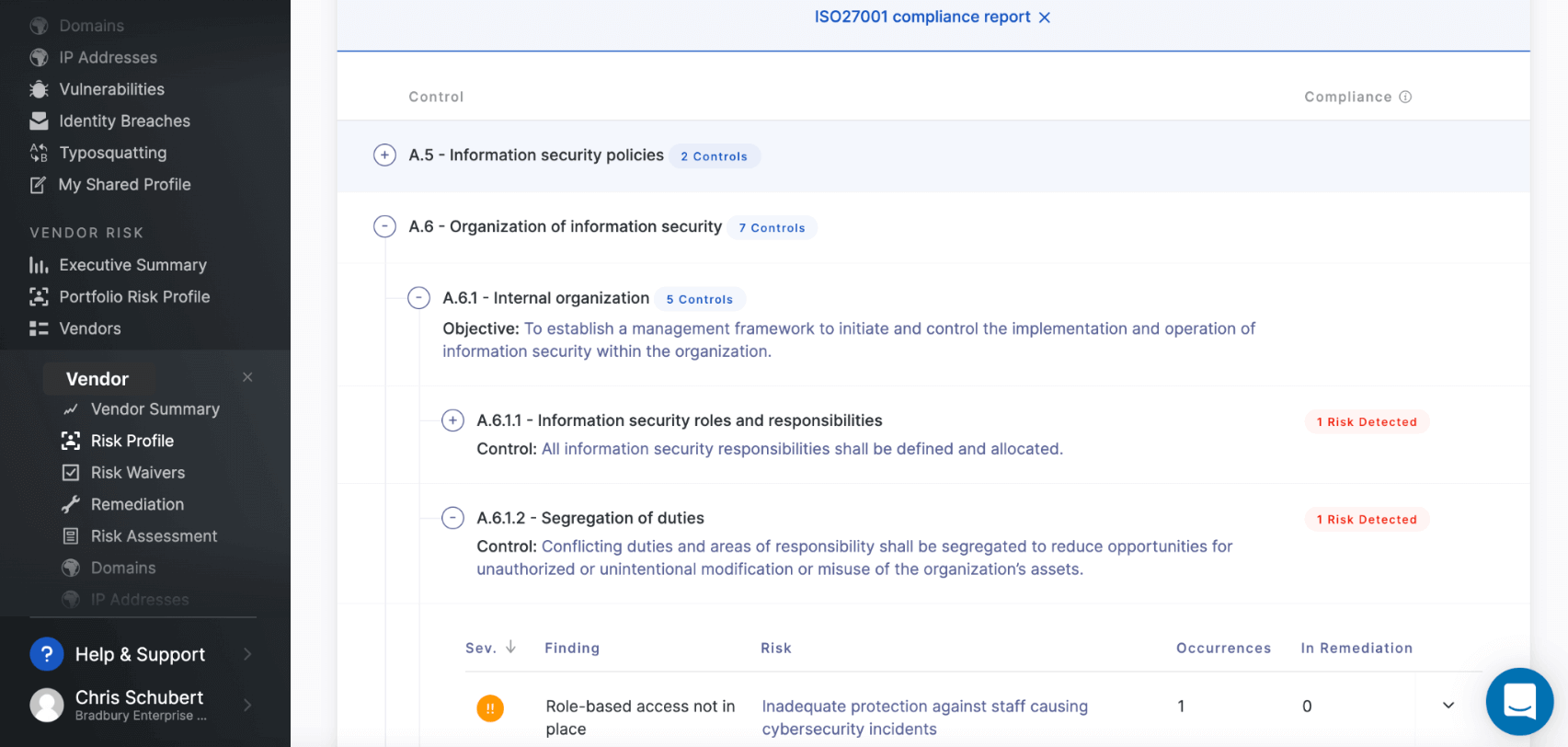Click the 5 Controls badge for A.6.1

click(700, 299)
